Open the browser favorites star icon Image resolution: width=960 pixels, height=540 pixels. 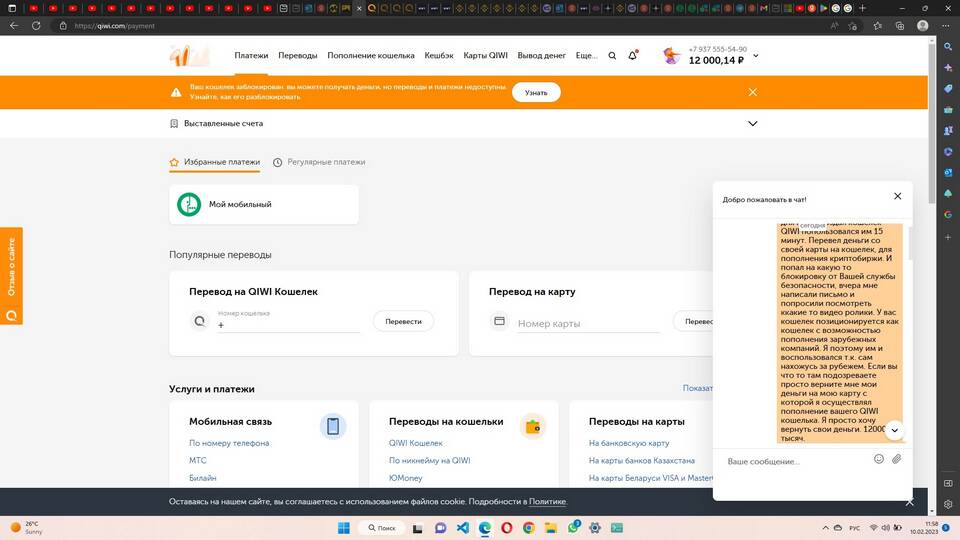point(877,26)
